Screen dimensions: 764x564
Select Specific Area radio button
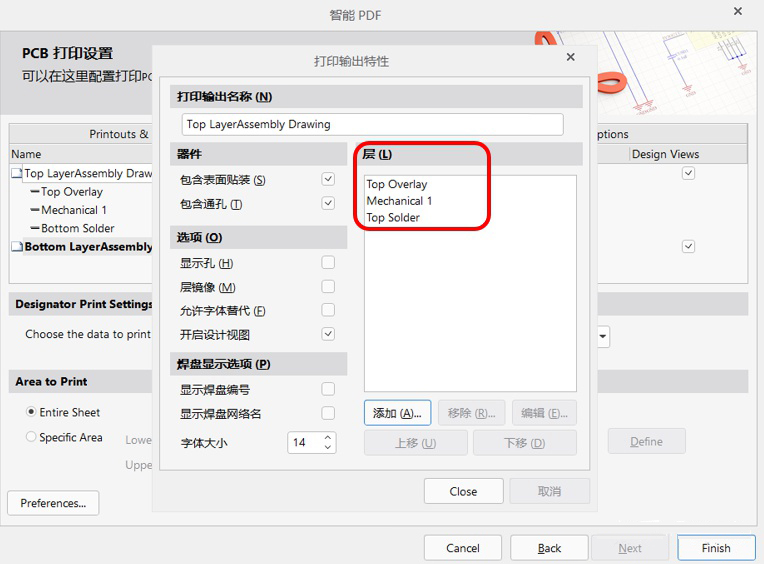tap(31, 437)
